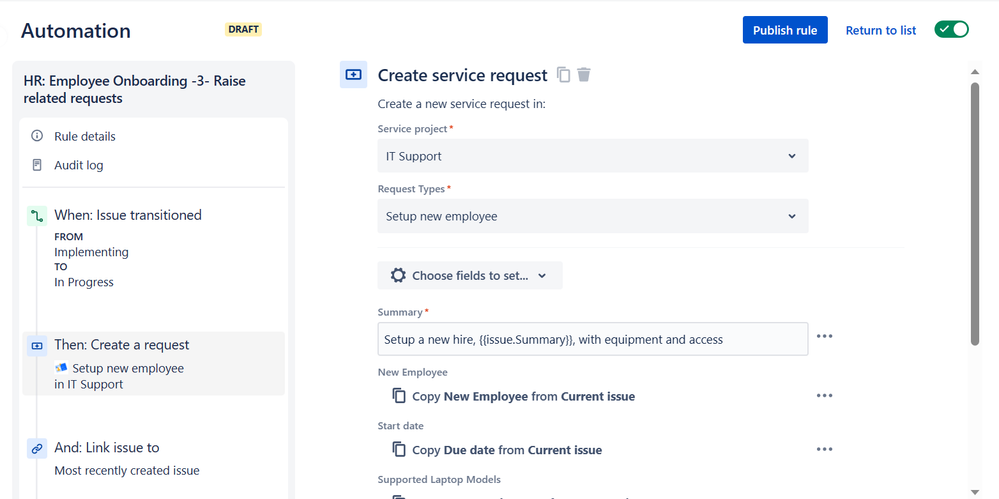Click the vertical scrollbar thumb

974,213
